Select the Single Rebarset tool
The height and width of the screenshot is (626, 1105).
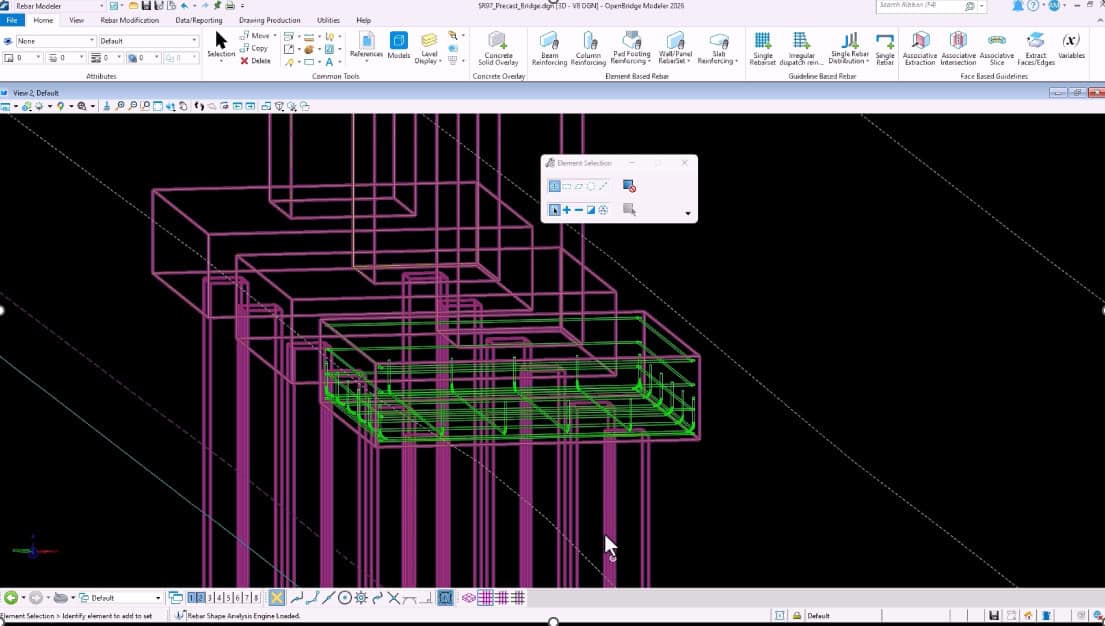point(763,48)
